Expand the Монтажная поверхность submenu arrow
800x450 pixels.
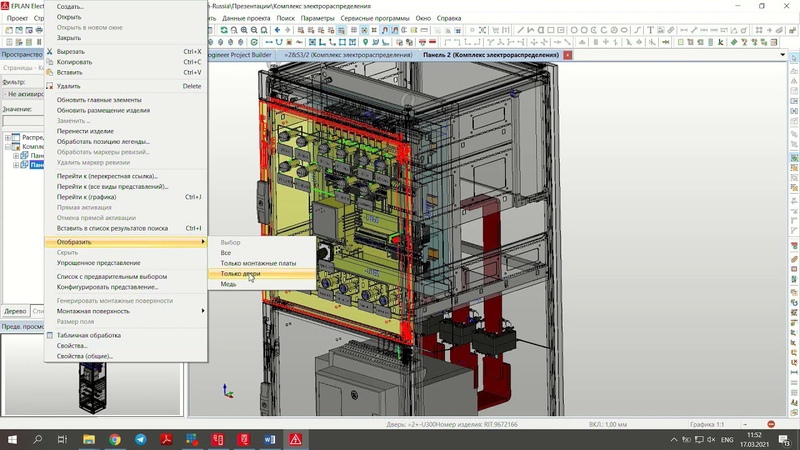coord(203,311)
